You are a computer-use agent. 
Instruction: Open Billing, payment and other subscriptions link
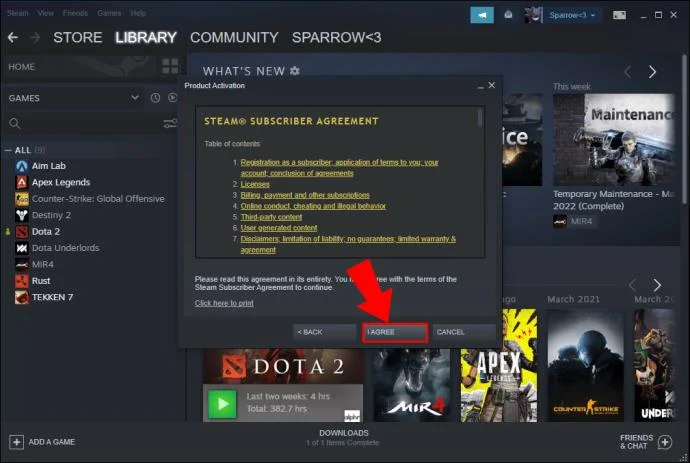click(305, 195)
